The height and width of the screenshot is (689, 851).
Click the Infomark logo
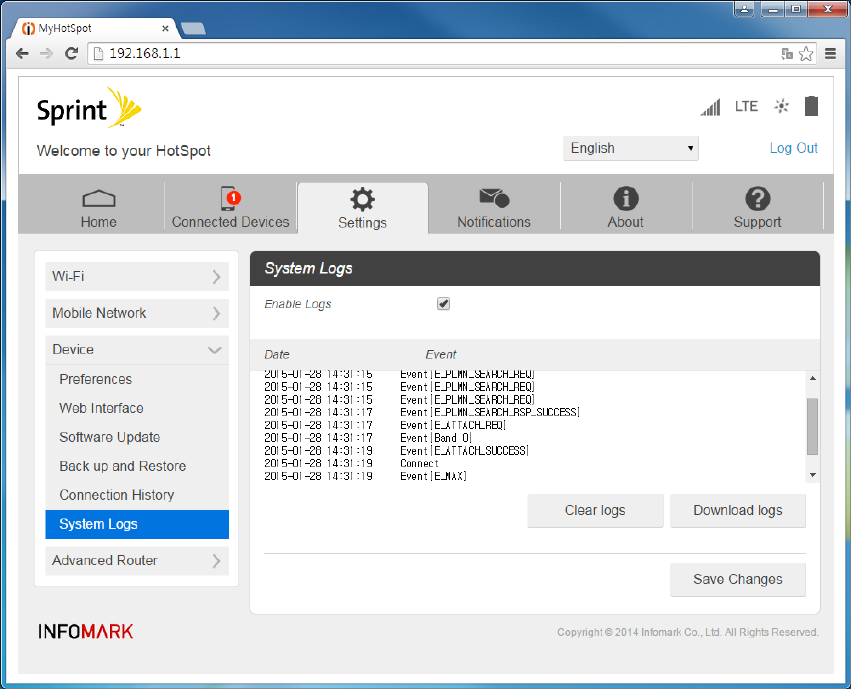(86, 631)
